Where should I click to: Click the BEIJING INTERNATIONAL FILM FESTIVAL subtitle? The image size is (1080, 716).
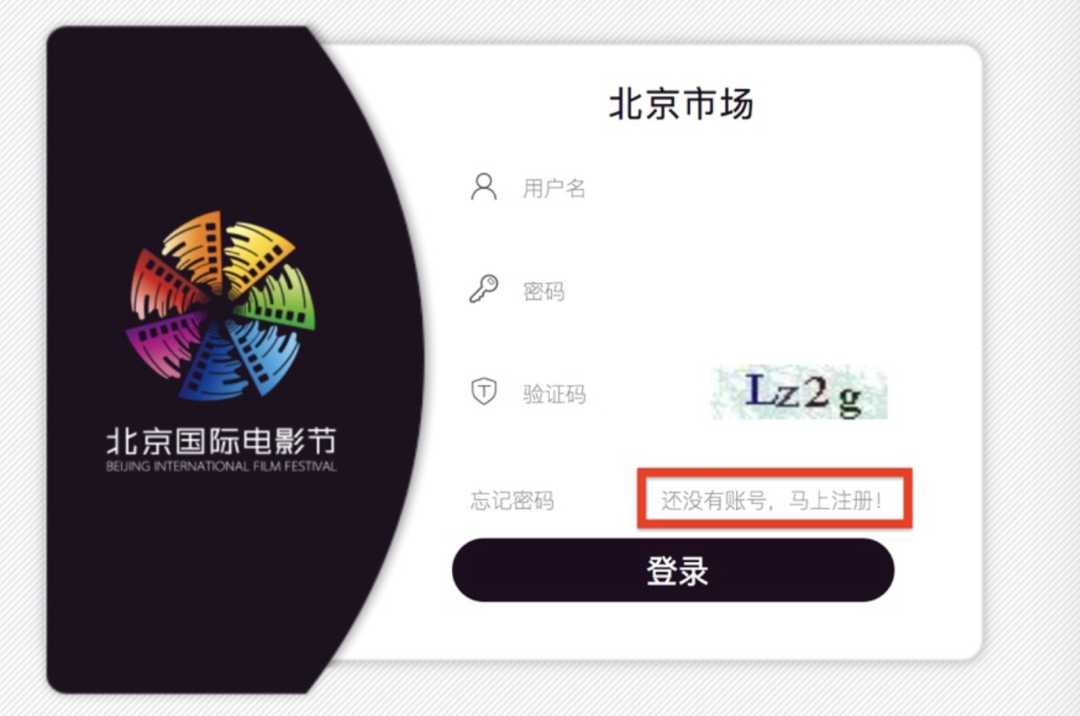coord(221,466)
